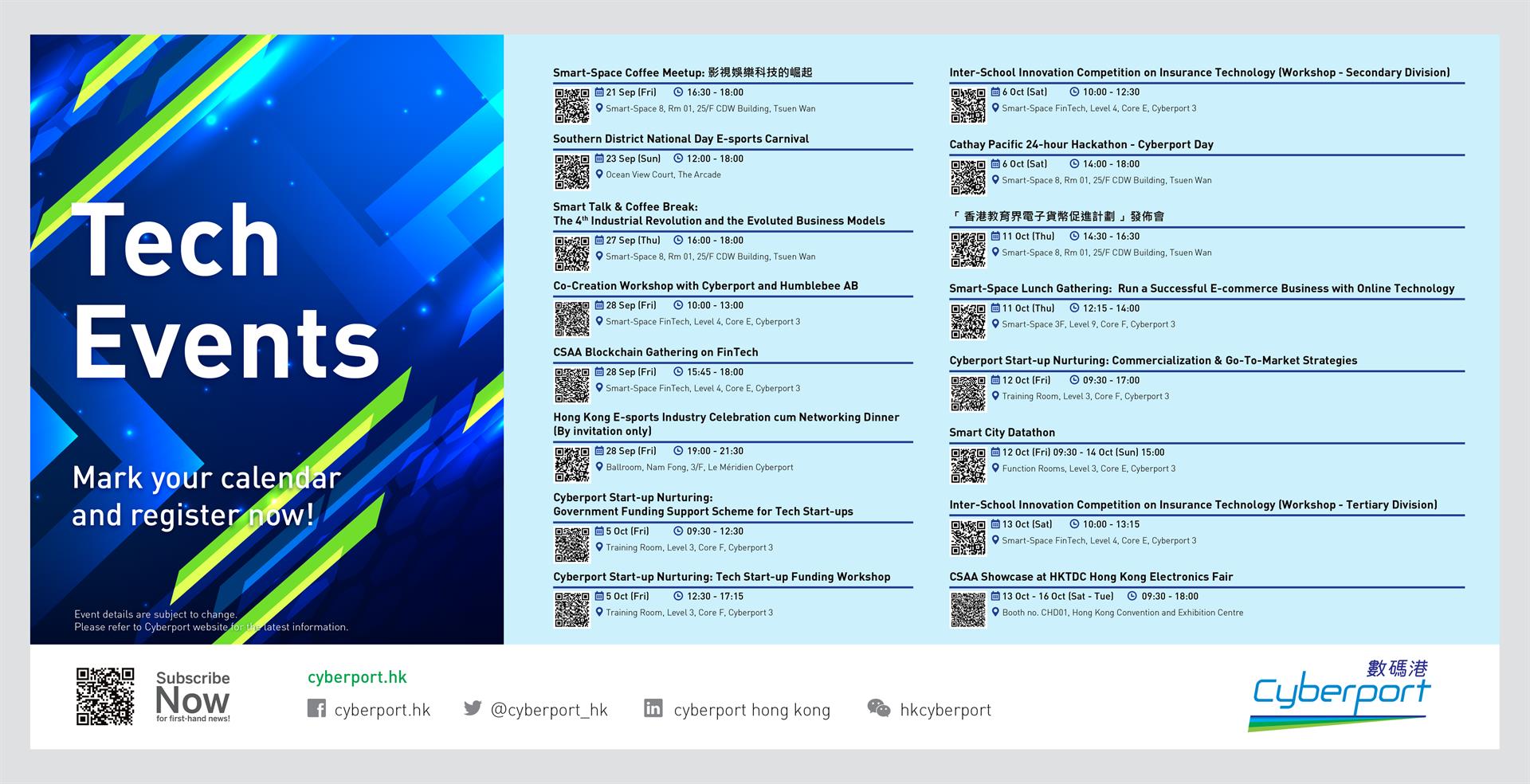This screenshot has height=784, width=1530.
Task: Open the green cyberport.hk website link
Action: pyautogui.click(x=357, y=677)
